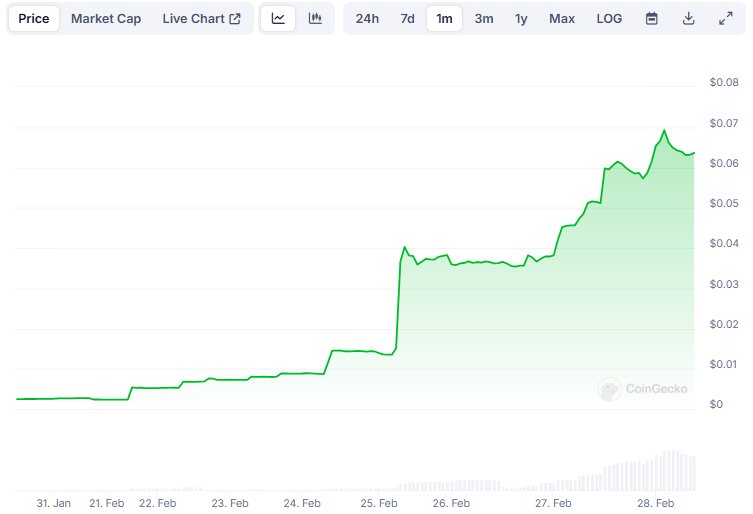
Task: Click the price peak near $0.07
Action: (x=665, y=130)
